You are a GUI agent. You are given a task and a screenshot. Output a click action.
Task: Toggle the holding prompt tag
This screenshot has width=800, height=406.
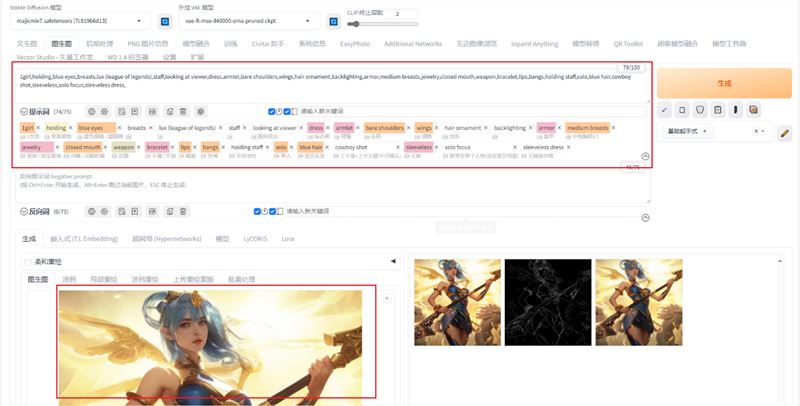56,128
